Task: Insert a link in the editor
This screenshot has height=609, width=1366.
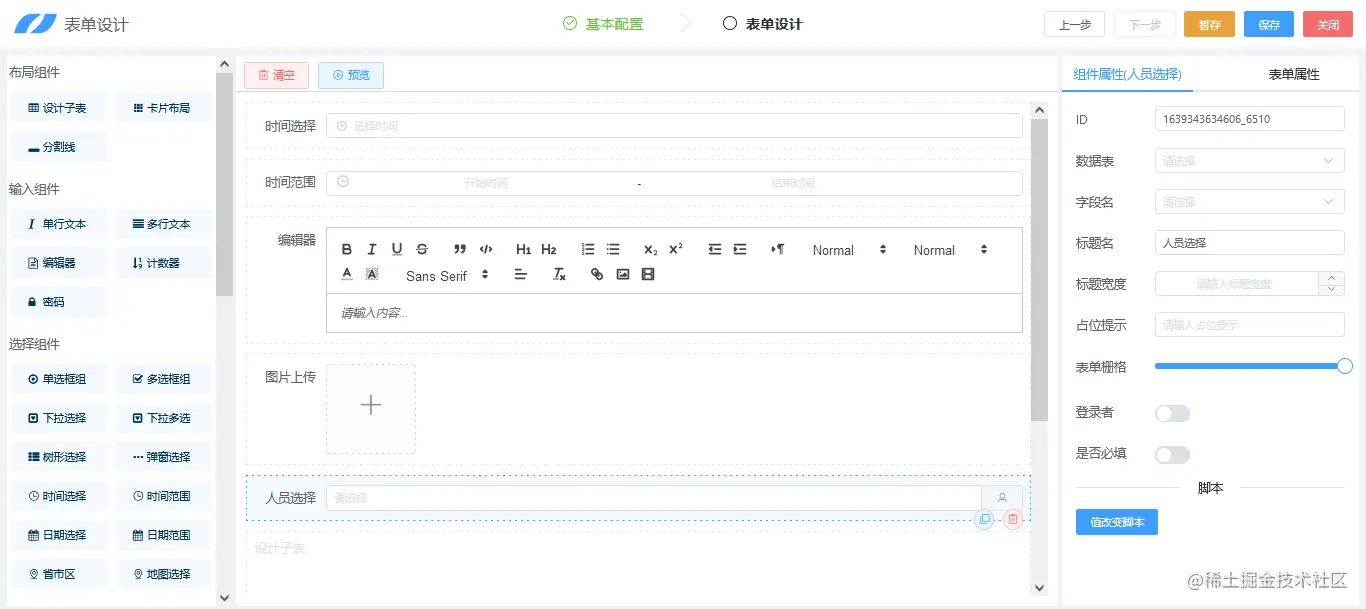Action: click(597, 274)
